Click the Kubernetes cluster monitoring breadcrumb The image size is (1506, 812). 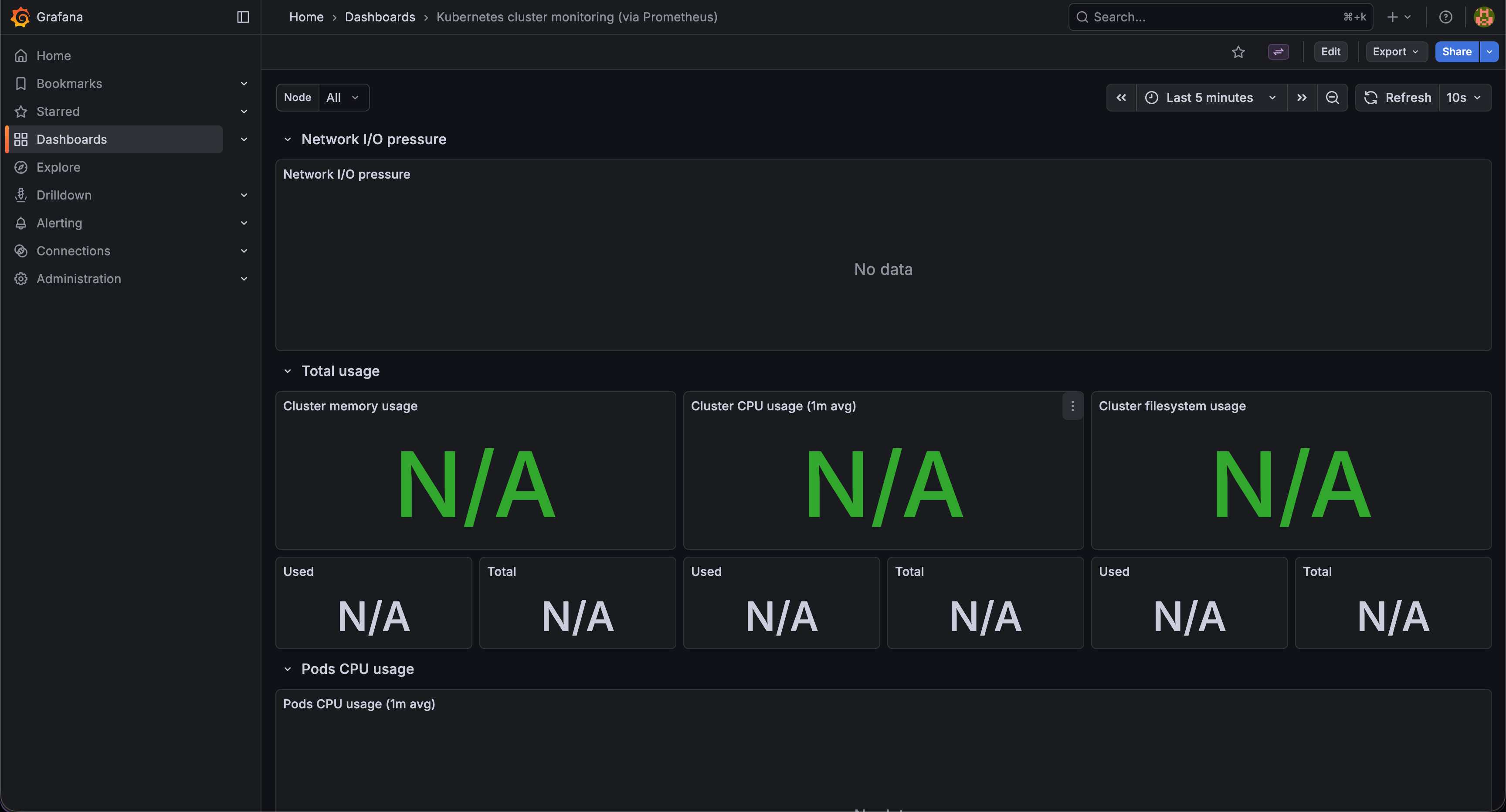click(577, 17)
